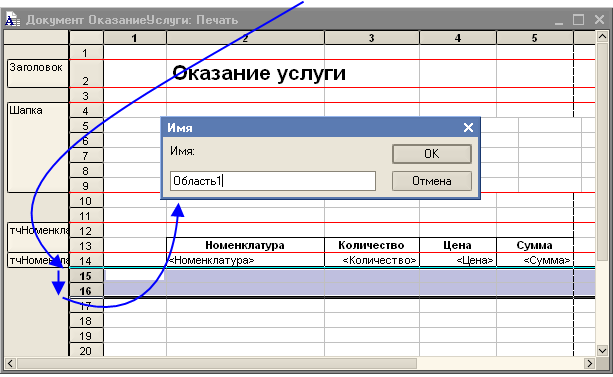Viewport: 613px width, 377px height.
Task: Click the vertical scrollbar up arrow
Action: [x=602, y=37]
